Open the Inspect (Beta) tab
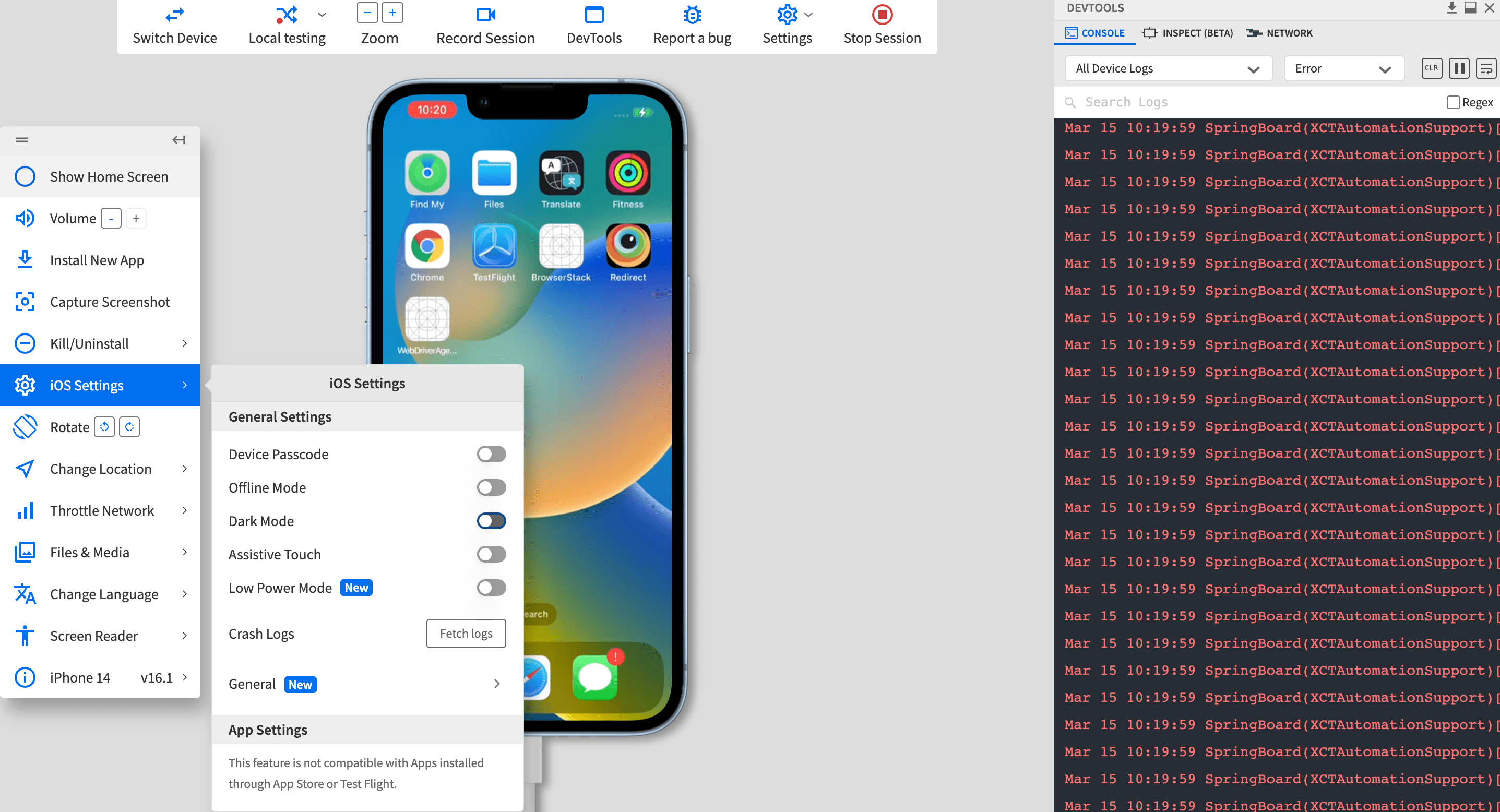Screen dimensions: 1500x812 point(1187,33)
